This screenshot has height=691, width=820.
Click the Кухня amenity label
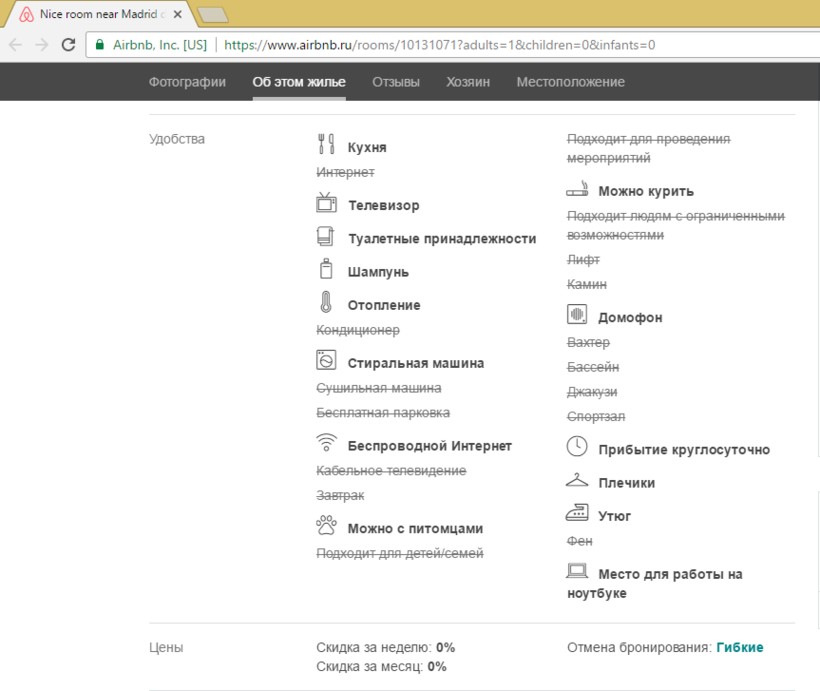tap(367, 148)
